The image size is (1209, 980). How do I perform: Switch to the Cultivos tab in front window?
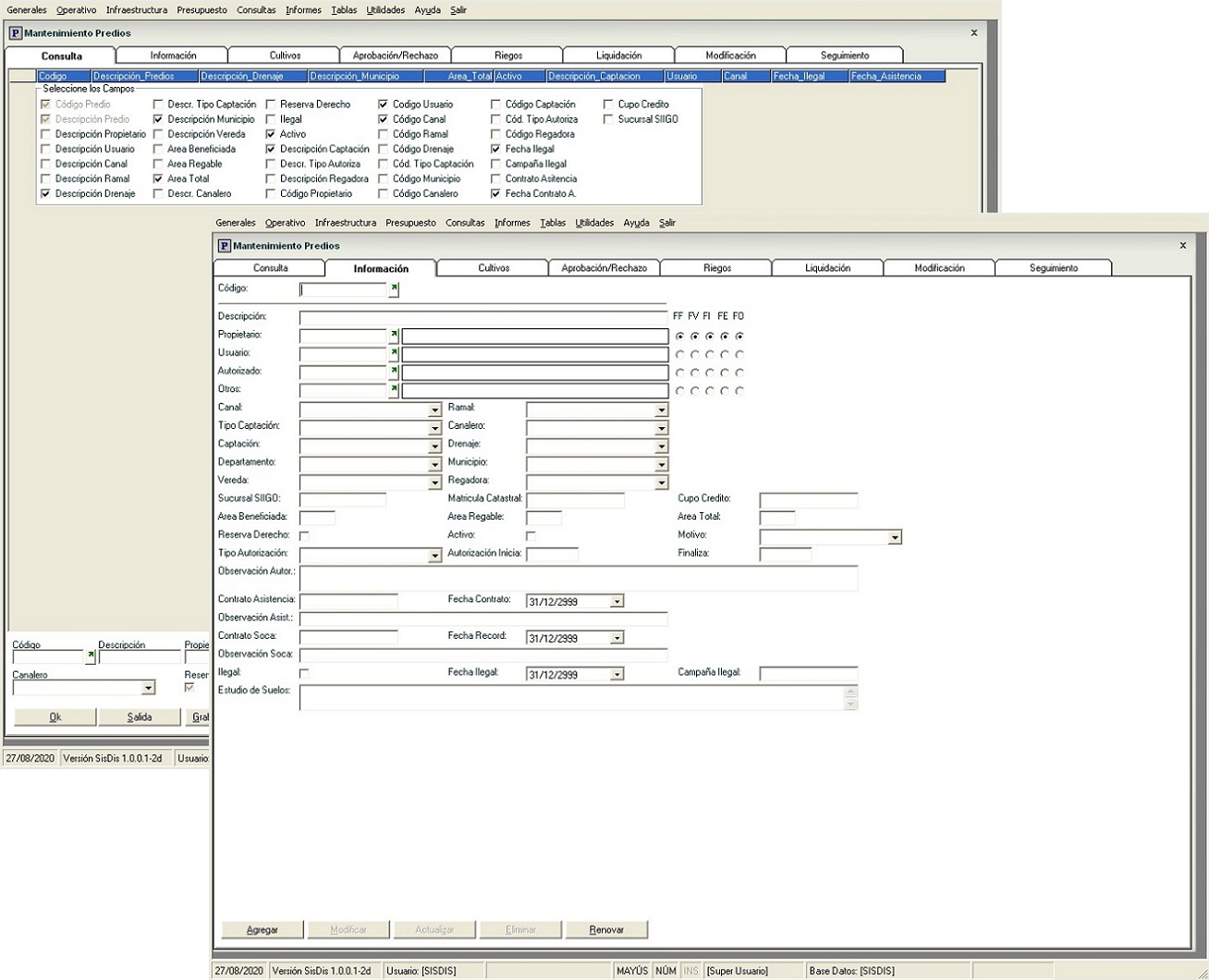494,268
